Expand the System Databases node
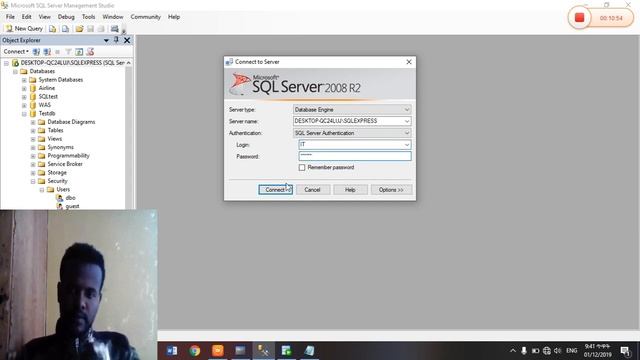 pos(24,80)
